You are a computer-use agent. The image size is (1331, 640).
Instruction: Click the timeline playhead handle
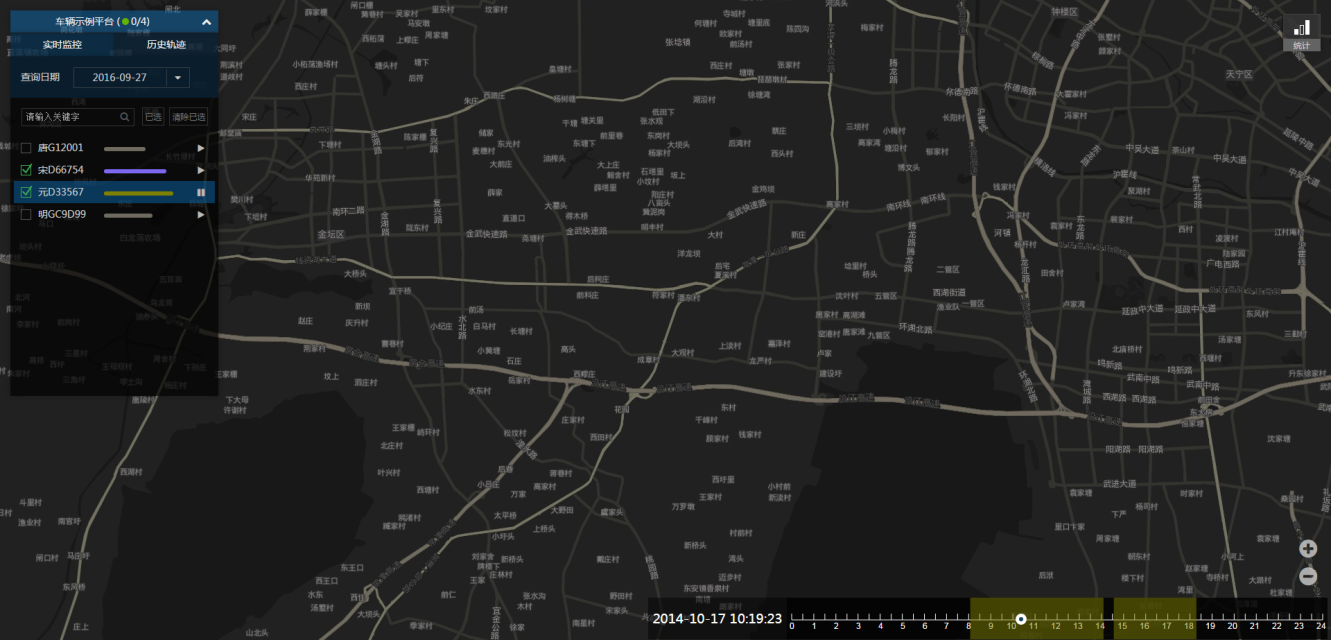[1021, 619]
